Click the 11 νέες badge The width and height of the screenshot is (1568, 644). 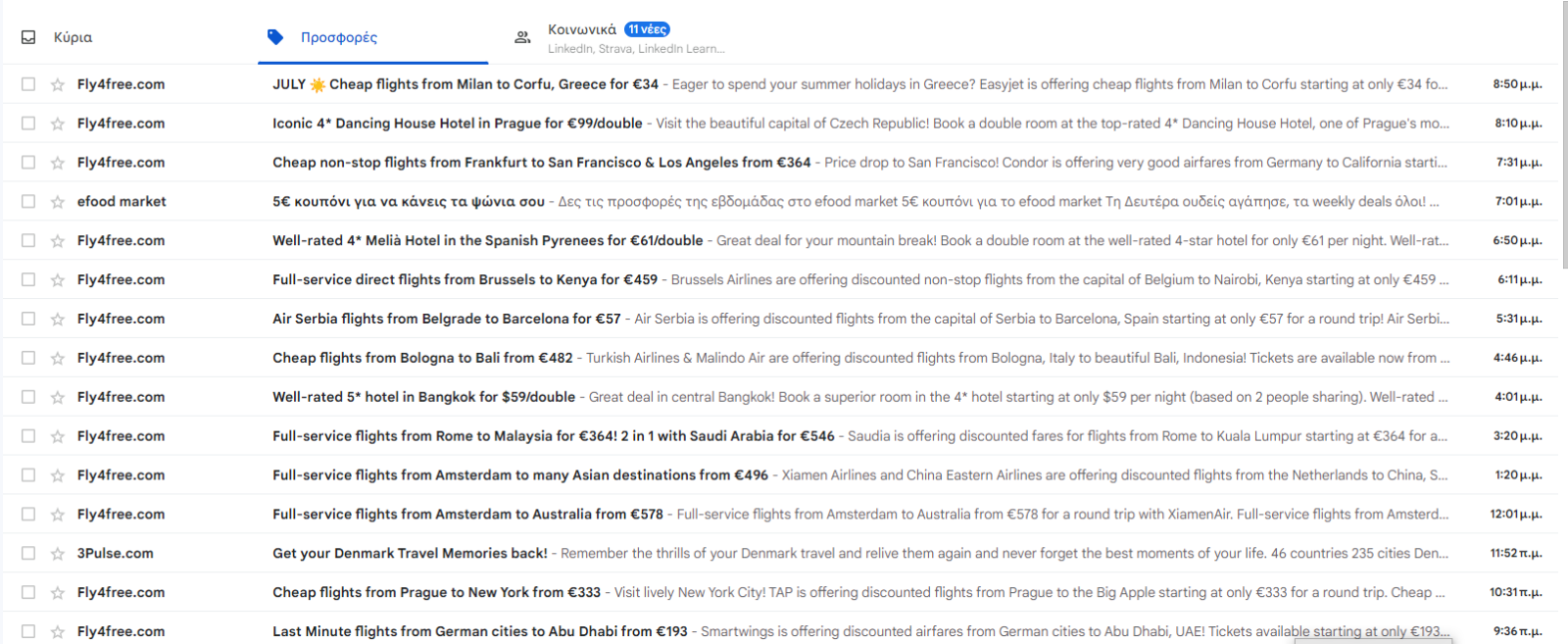click(648, 29)
